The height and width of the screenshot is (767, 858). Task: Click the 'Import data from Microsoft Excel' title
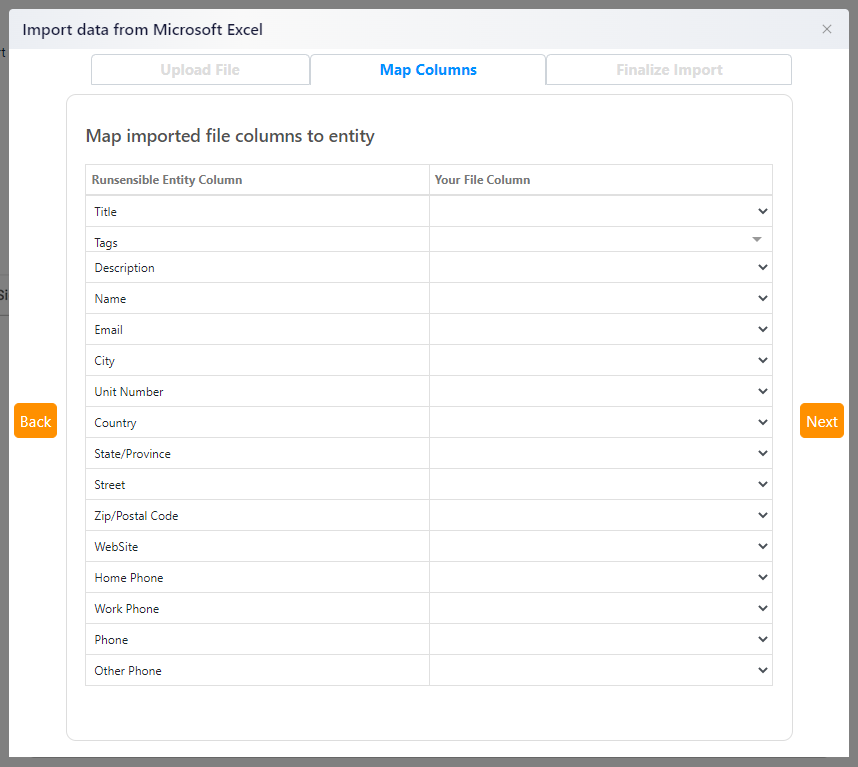click(x=142, y=30)
